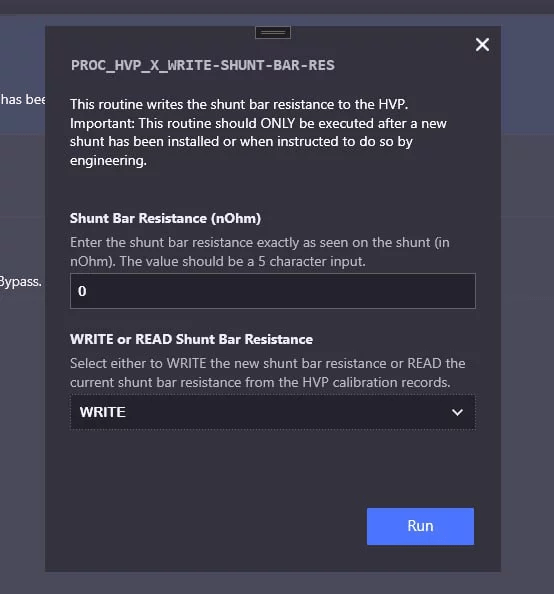Click the WRITE or READ Shunt Bar Resistance label
This screenshot has height=594, width=554.
191,339
